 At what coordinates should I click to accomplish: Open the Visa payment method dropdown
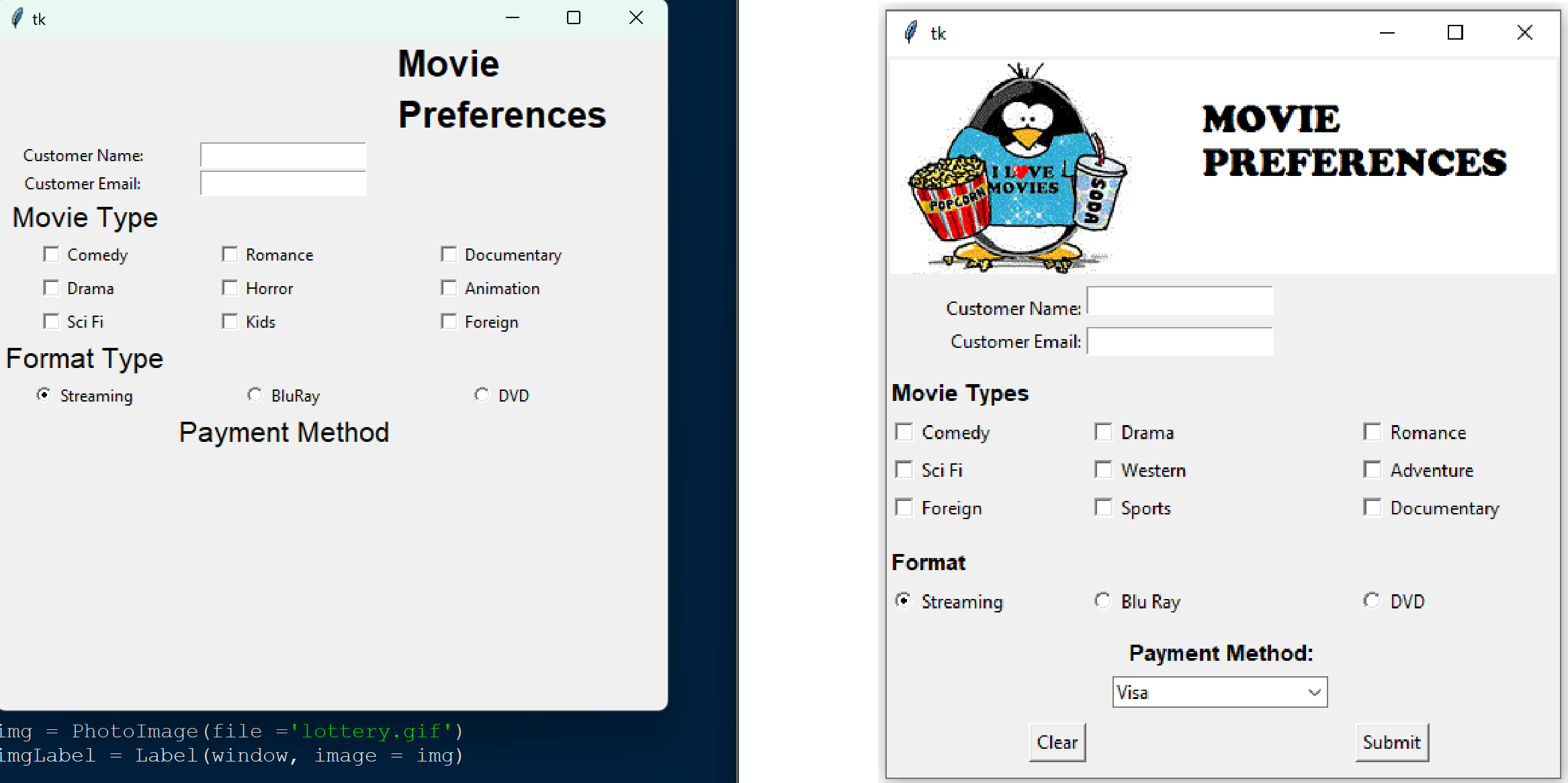[1314, 692]
